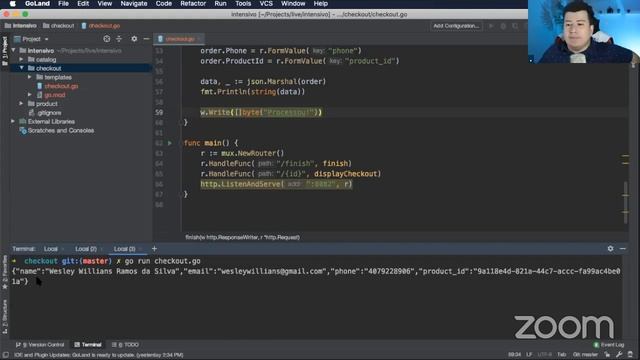This screenshot has height=360, width=640.
Task: Expand the go.mod node arrow
Action: 30,95
